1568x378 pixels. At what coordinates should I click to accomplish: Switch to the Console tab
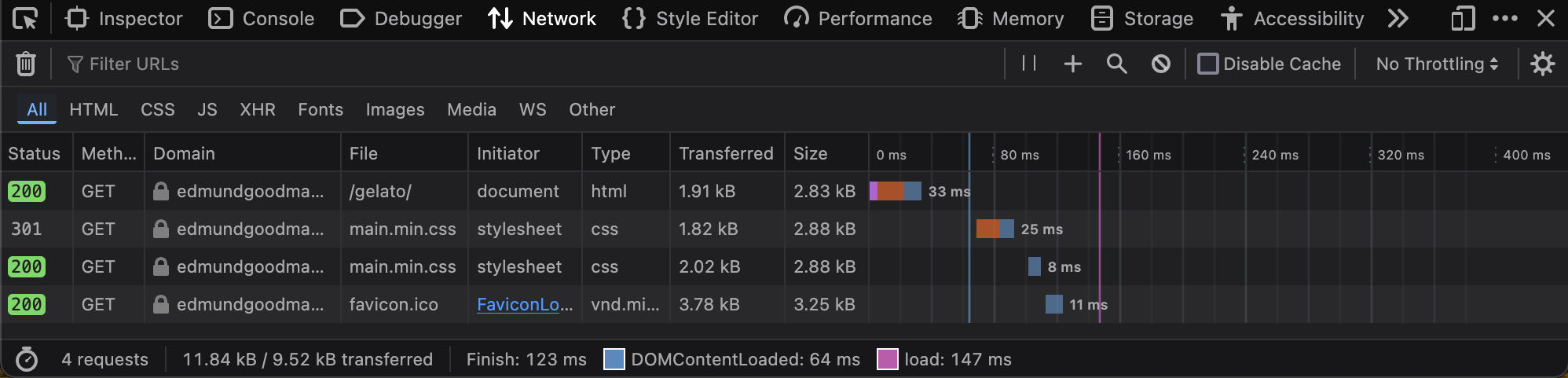point(262,19)
